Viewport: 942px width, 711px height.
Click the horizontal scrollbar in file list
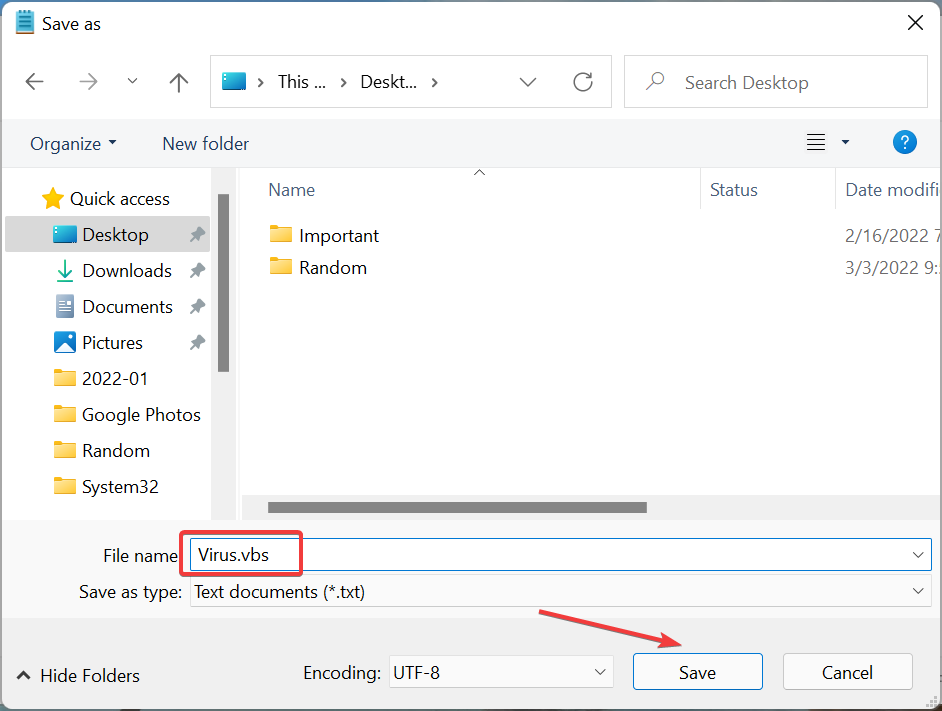[457, 508]
